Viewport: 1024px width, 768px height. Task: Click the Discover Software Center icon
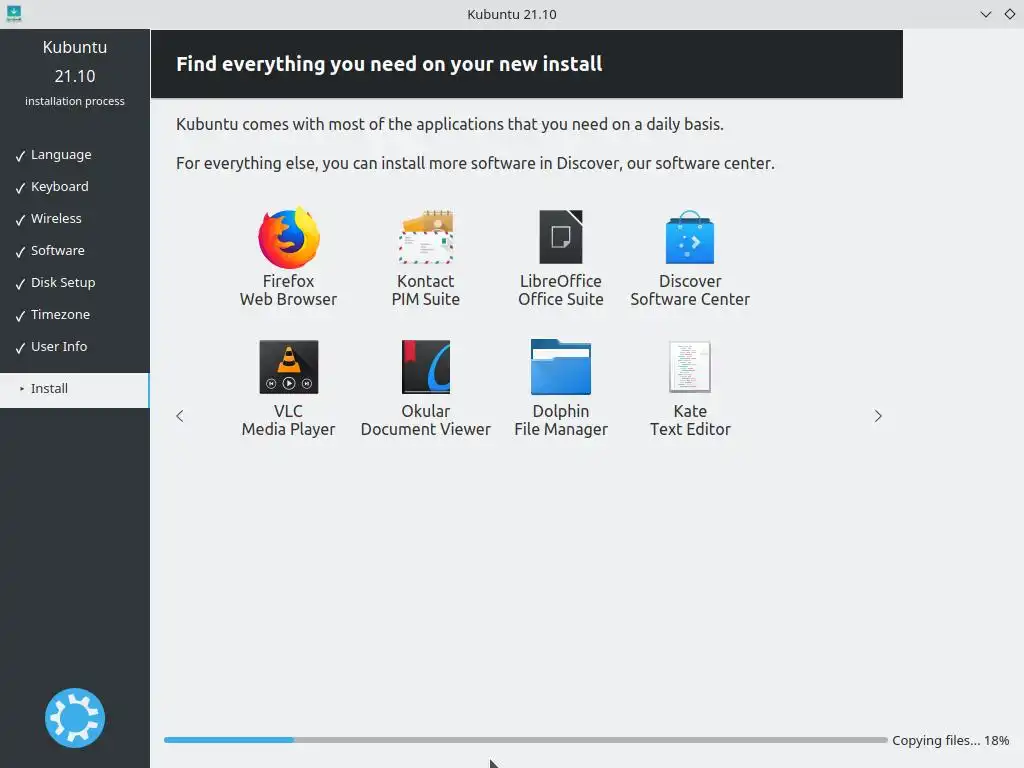690,237
